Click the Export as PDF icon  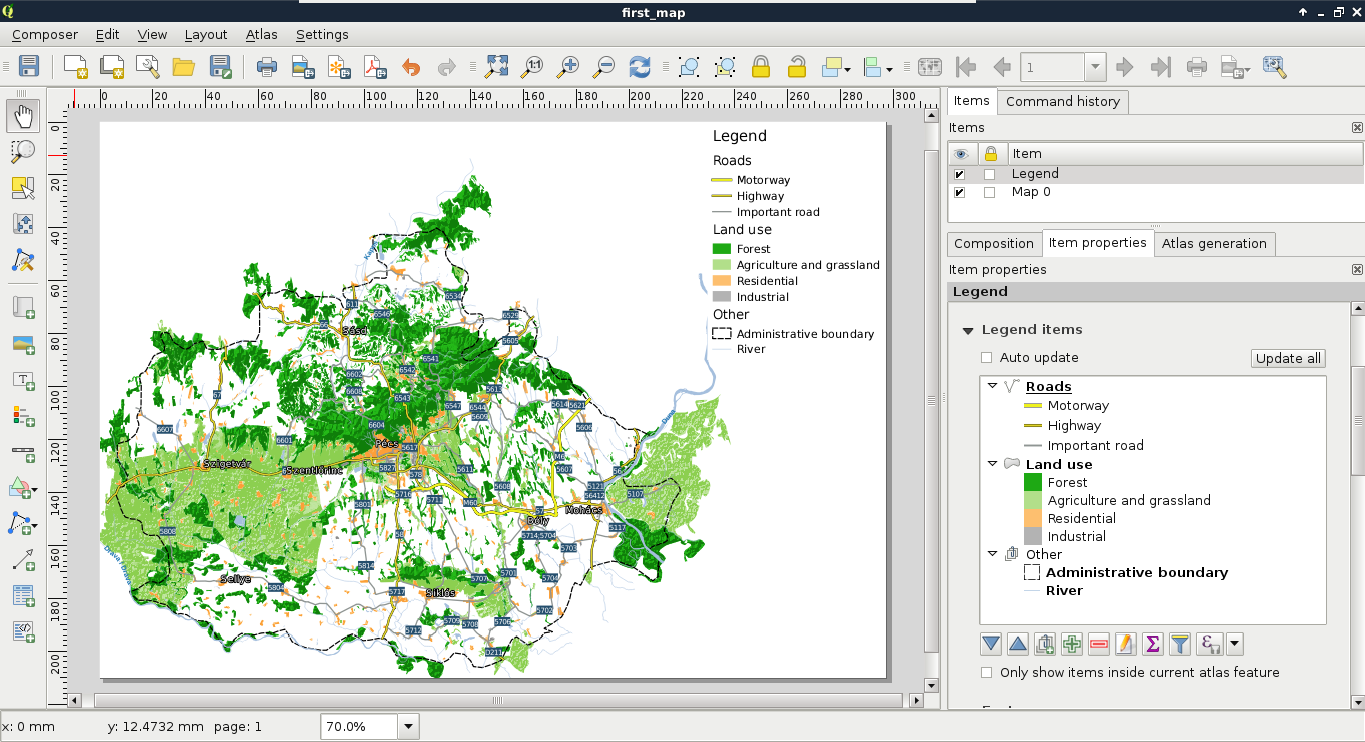pos(374,67)
